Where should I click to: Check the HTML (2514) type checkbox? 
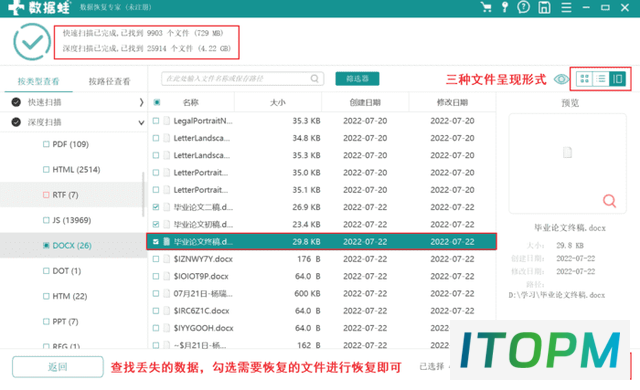46,169
